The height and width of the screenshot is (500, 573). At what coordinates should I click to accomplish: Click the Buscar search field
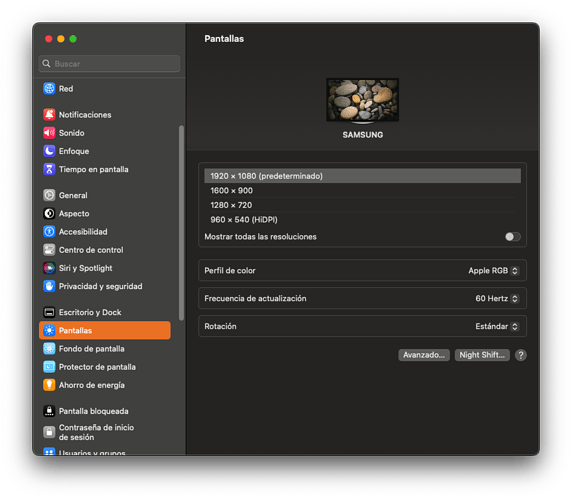click(109, 64)
